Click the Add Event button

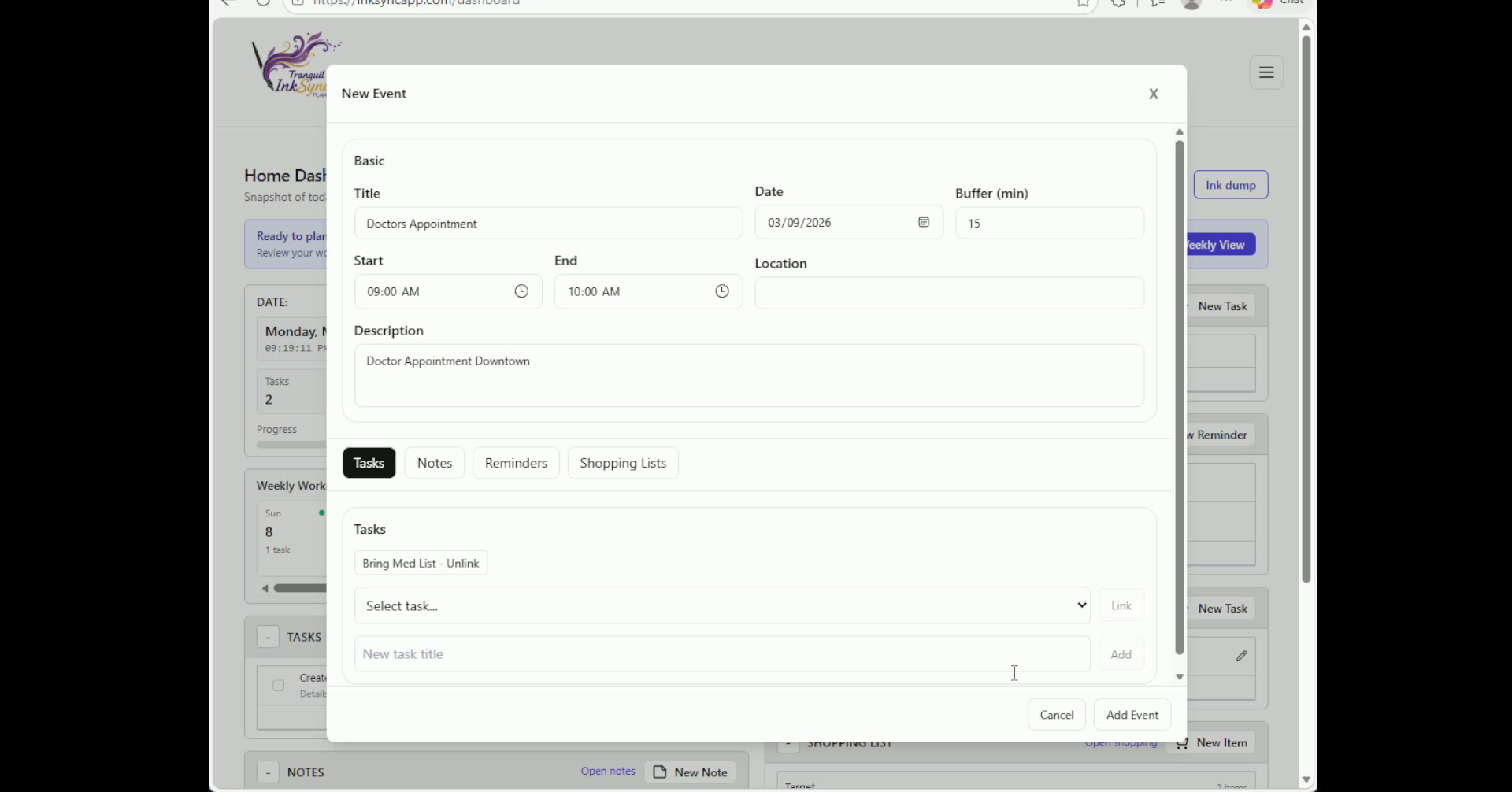[1132, 714]
